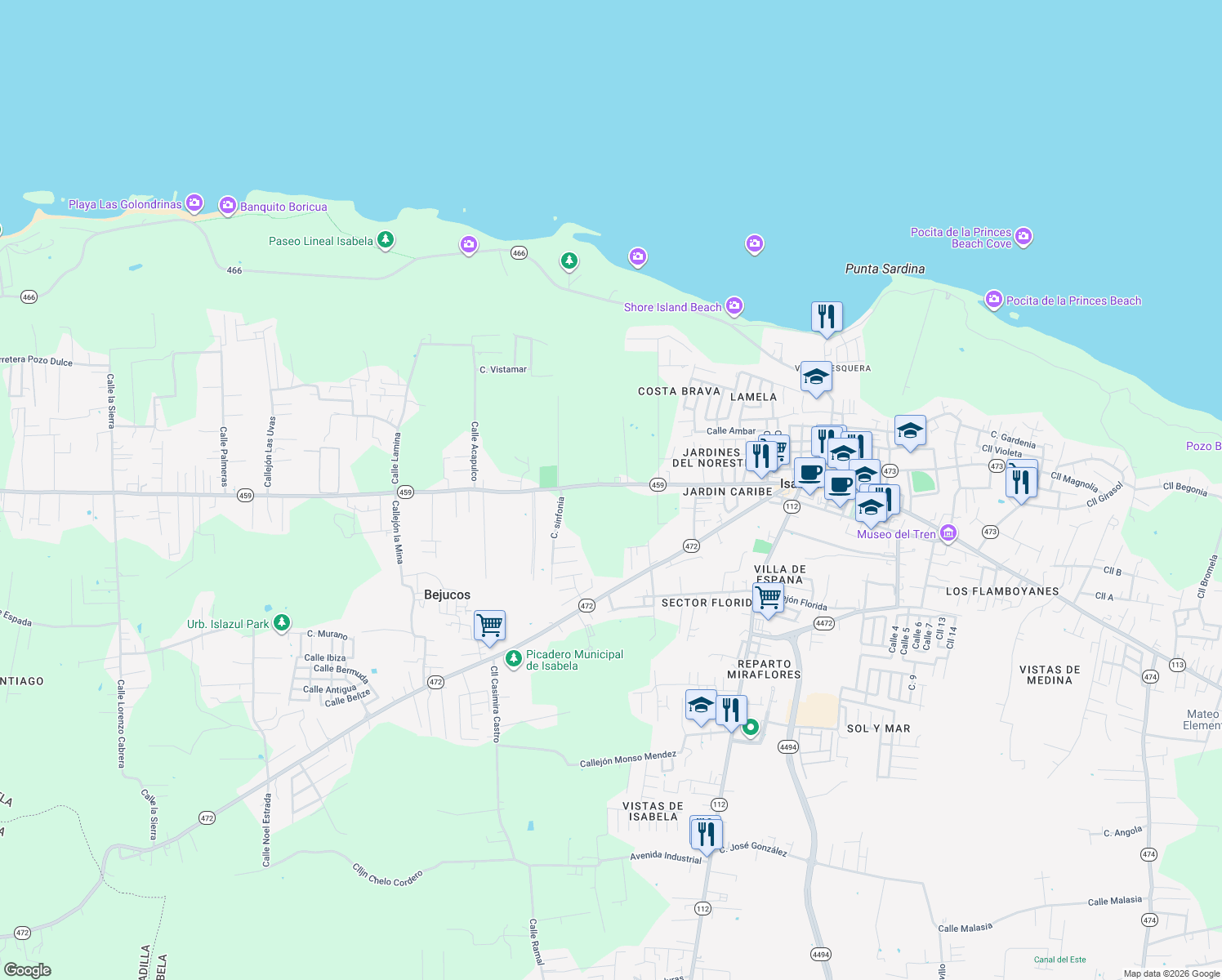Click the restaurant icon in Los Flamboyanes area
Viewport: 1222px width, 980px height.
coord(1020,480)
